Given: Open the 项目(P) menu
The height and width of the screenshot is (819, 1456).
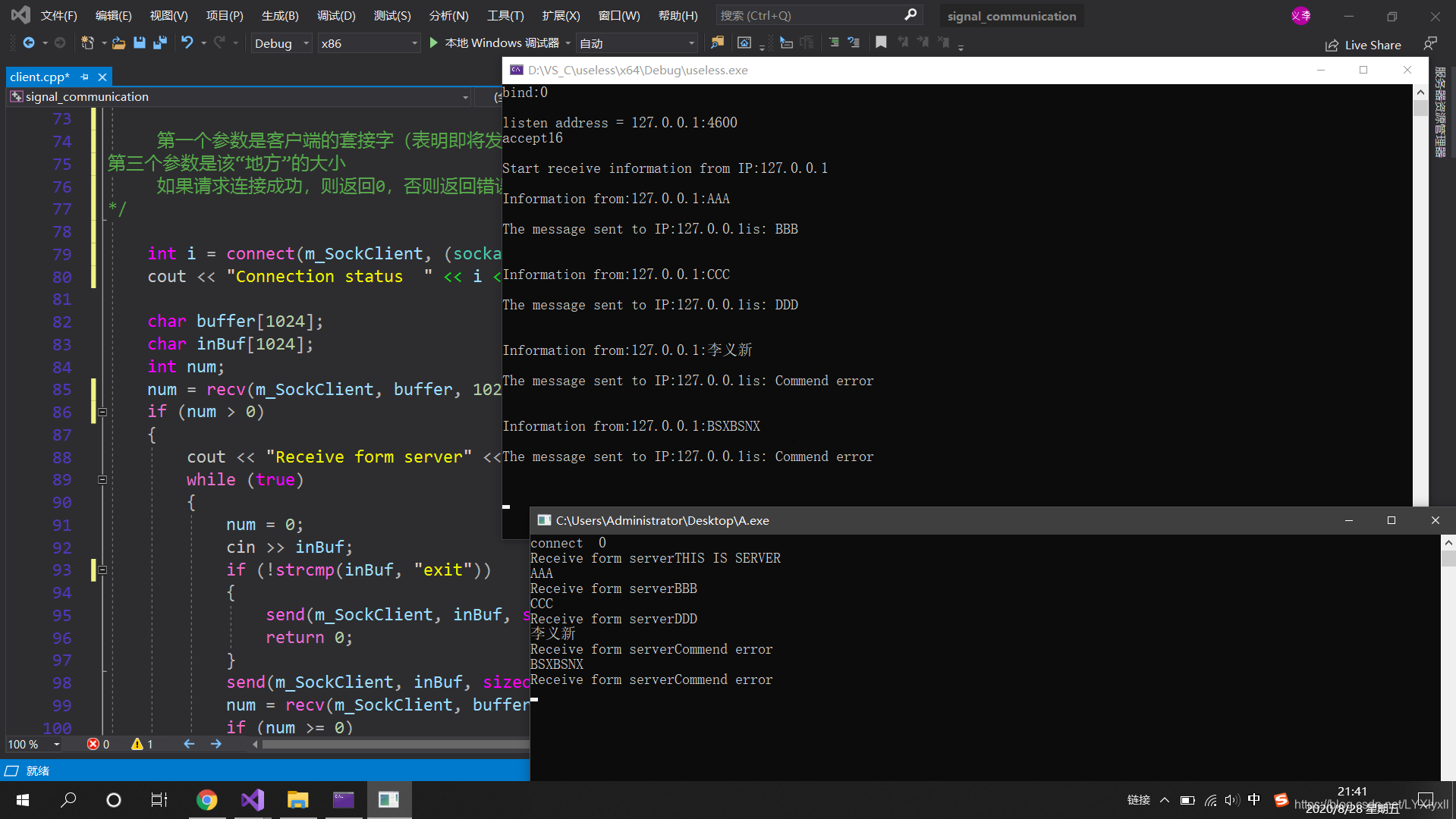Looking at the screenshot, I should 225,16.
